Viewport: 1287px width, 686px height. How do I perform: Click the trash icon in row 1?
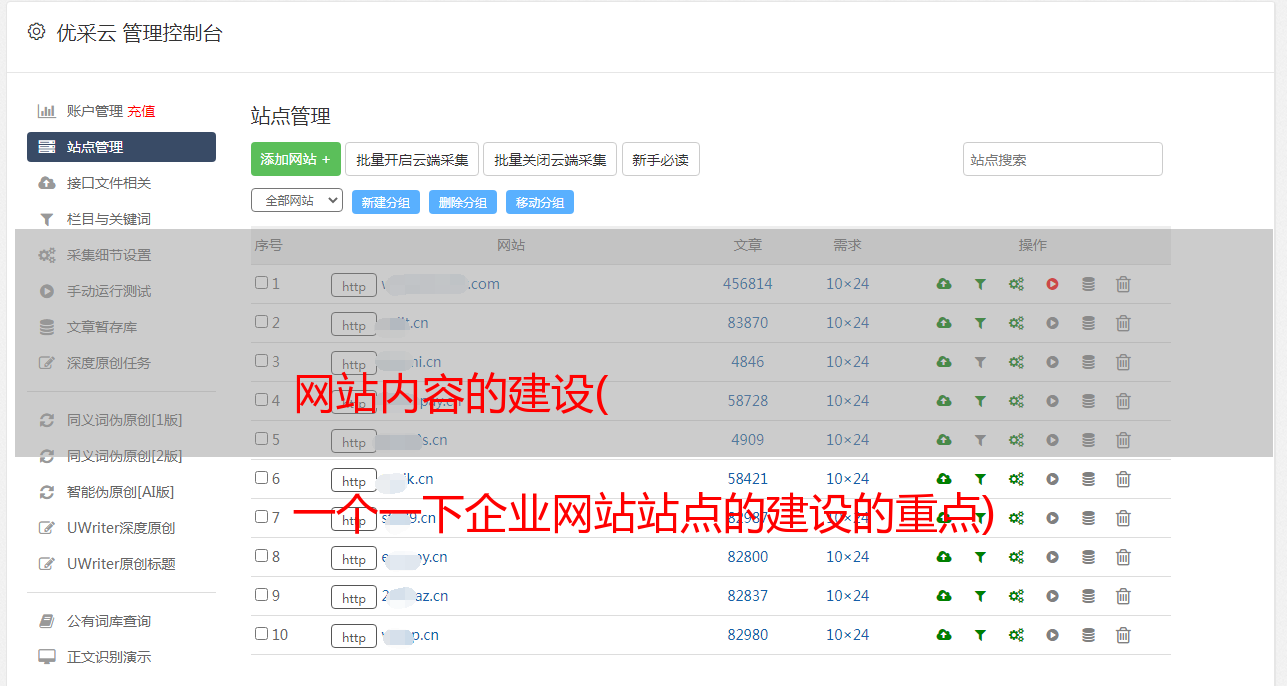point(1123,284)
